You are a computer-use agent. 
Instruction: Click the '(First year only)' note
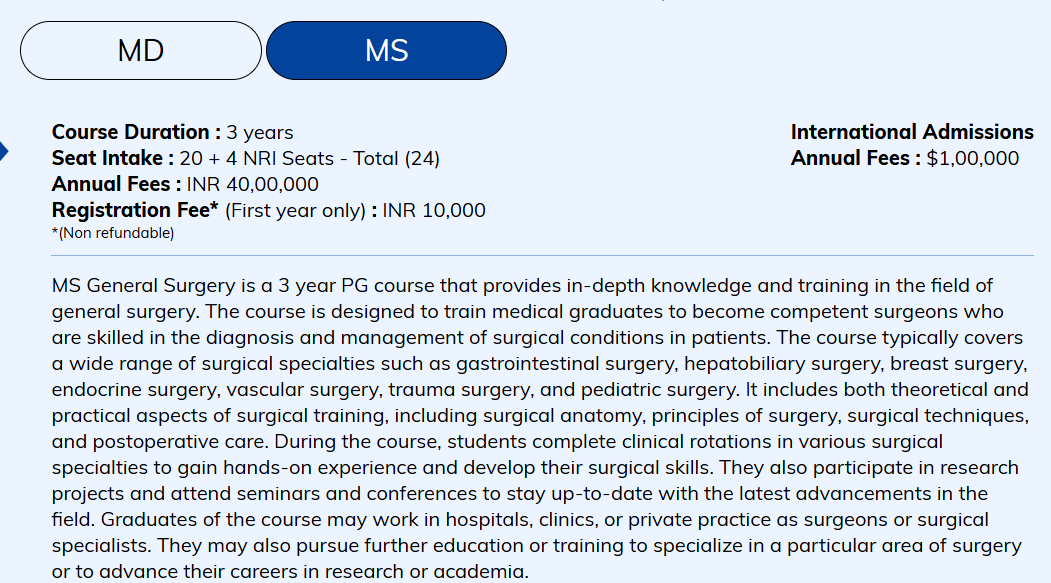coord(295,210)
